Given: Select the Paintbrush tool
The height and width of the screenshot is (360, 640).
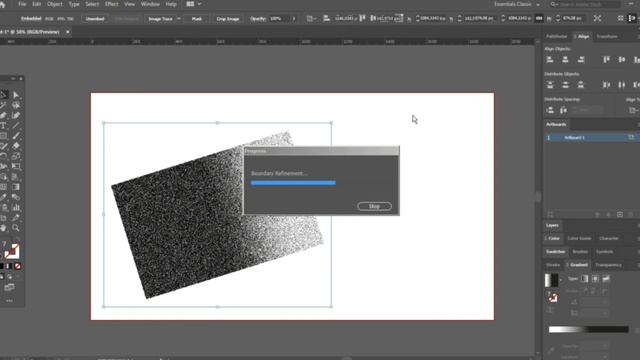Looking at the screenshot, I should click(16, 136).
